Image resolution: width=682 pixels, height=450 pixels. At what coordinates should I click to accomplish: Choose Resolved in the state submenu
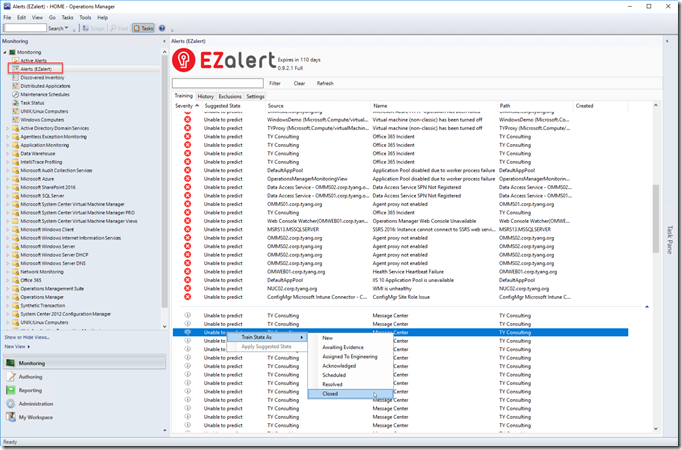point(351,384)
